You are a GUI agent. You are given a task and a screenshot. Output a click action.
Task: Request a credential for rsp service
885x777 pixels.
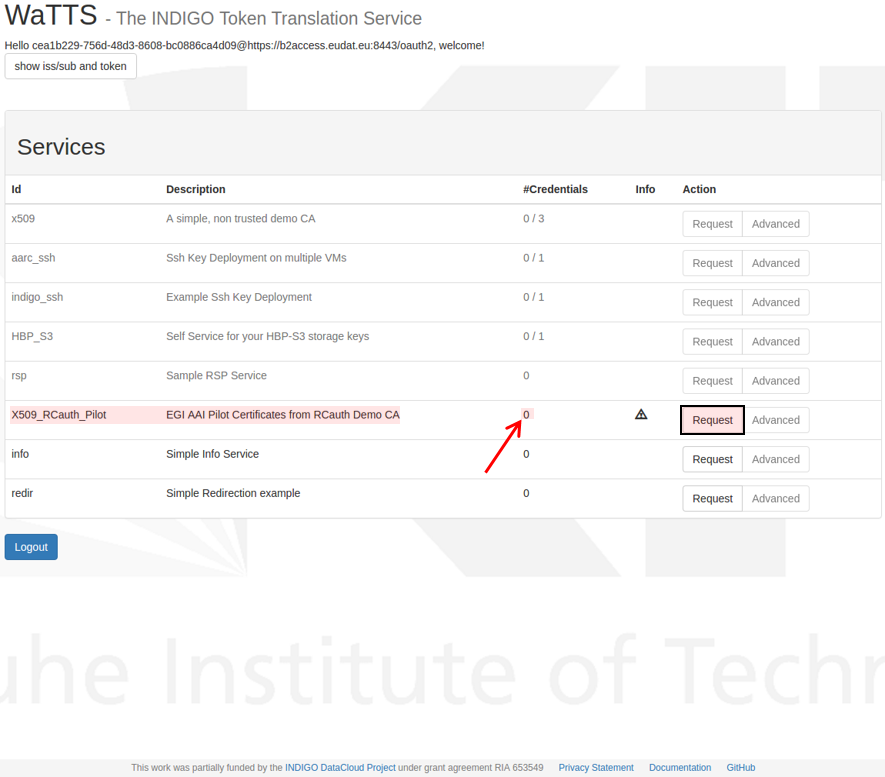point(712,381)
